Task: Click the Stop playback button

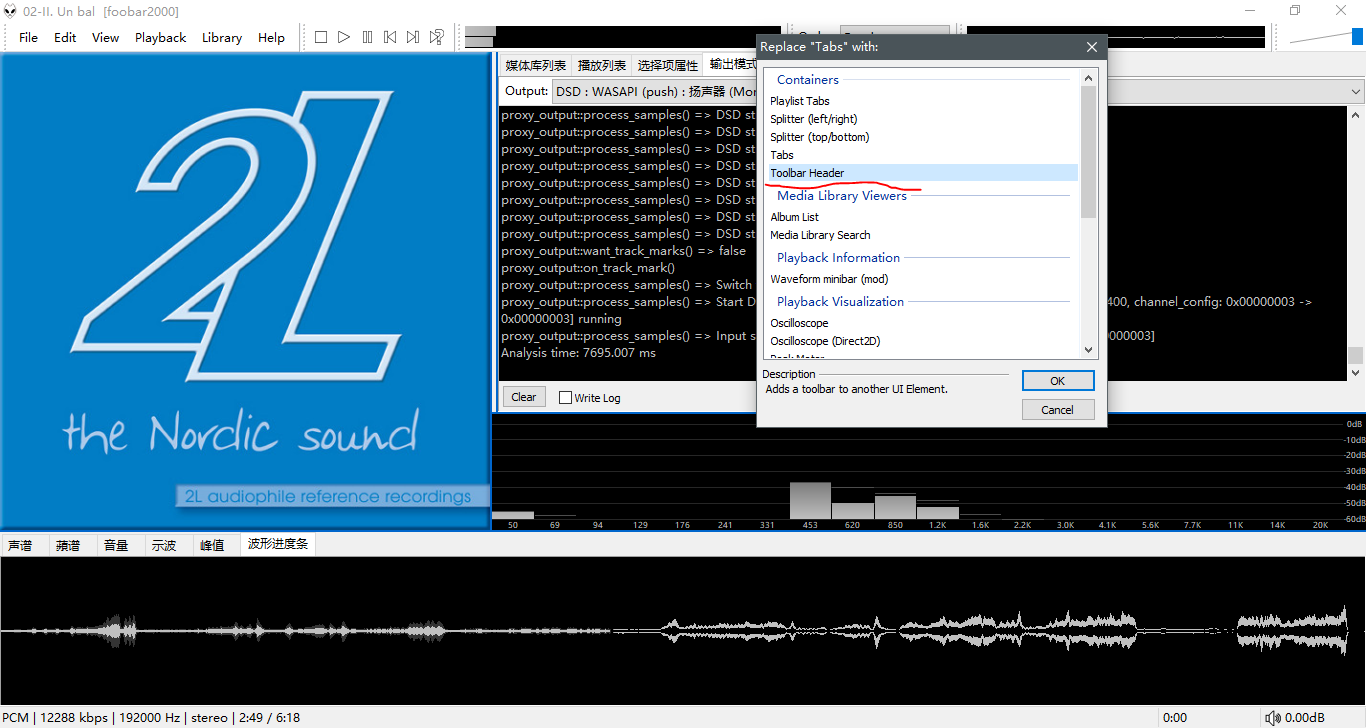Action: pyautogui.click(x=321, y=37)
